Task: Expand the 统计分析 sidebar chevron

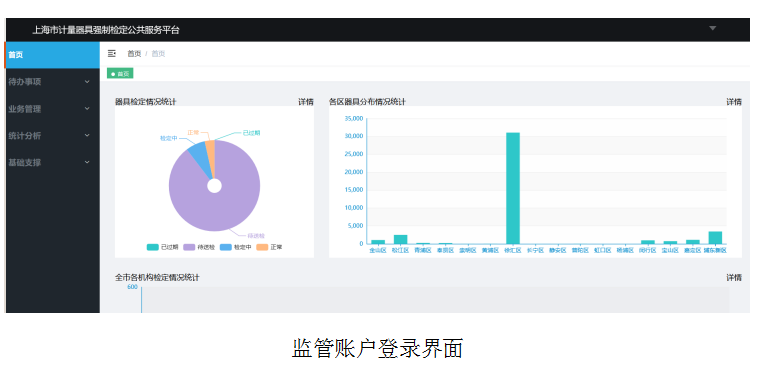Action: (x=87, y=136)
